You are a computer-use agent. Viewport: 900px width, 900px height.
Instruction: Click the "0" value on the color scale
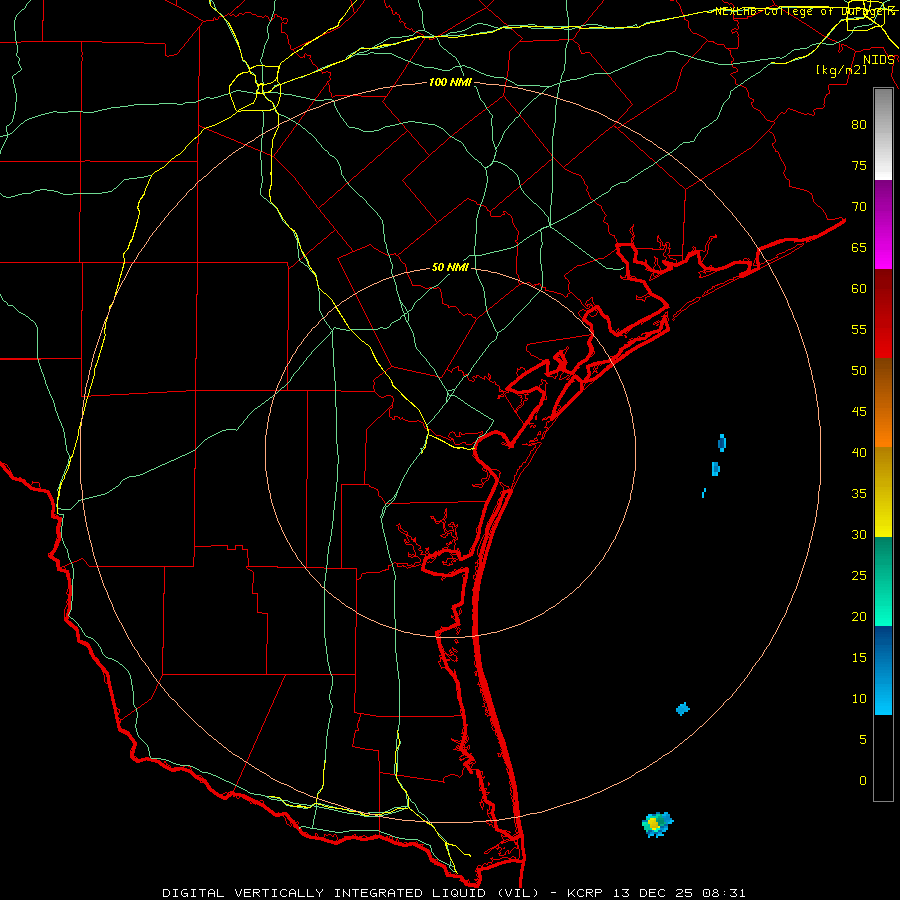click(x=863, y=781)
